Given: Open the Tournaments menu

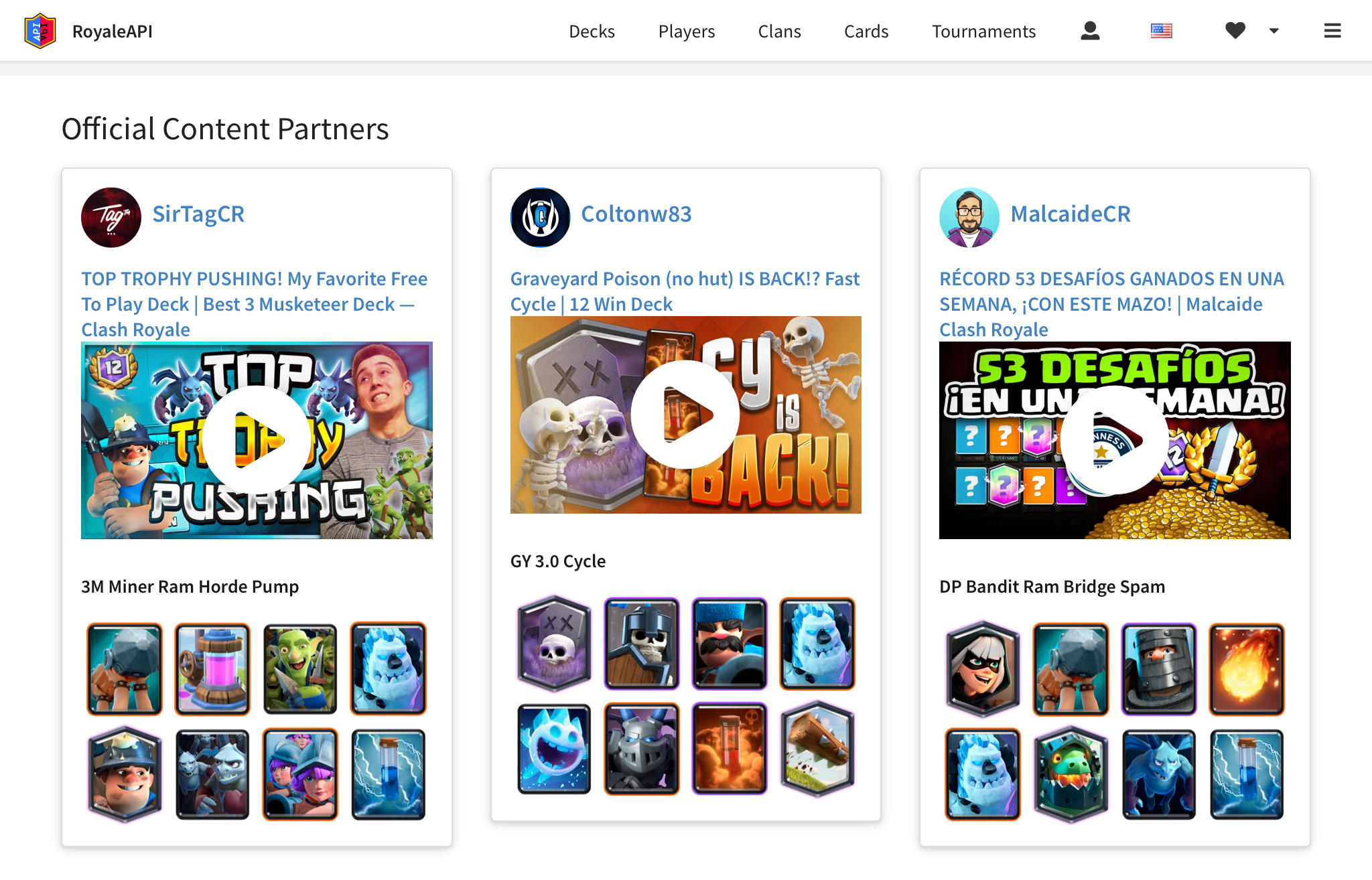Looking at the screenshot, I should 983,31.
